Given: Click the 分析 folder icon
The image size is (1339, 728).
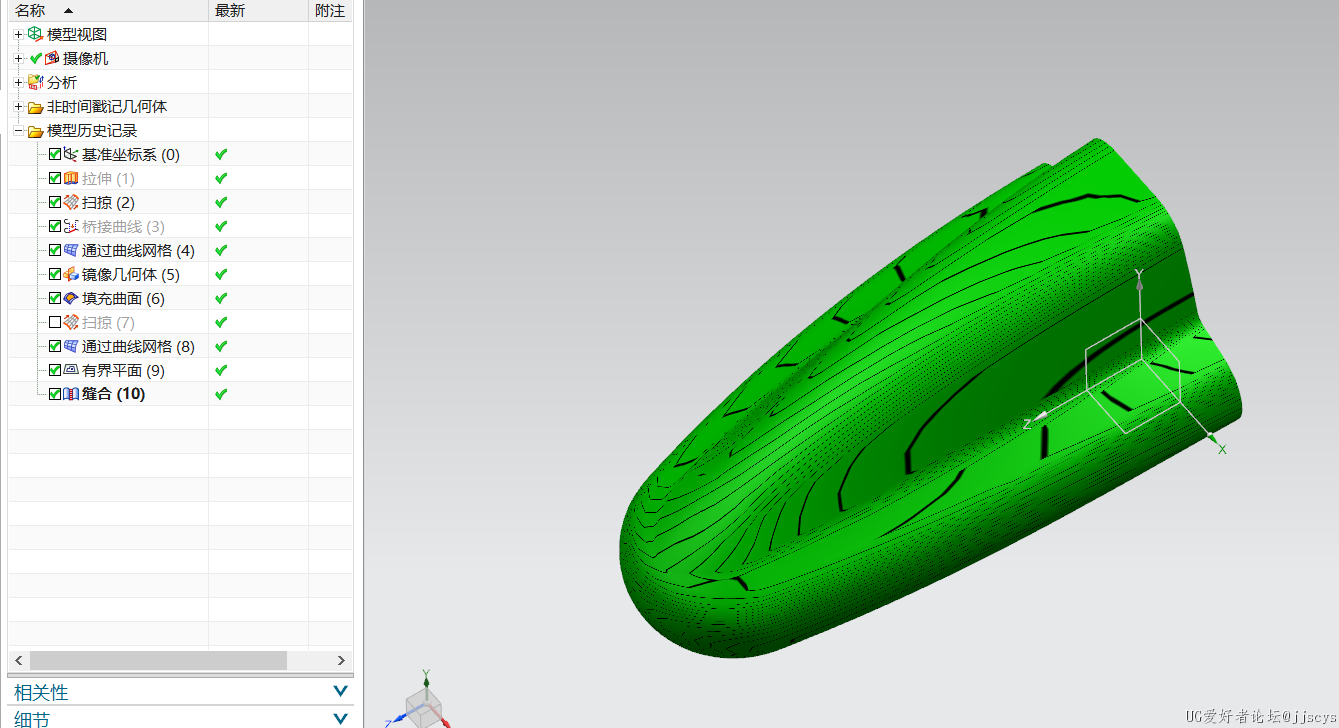Looking at the screenshot, I should (36, 82).
